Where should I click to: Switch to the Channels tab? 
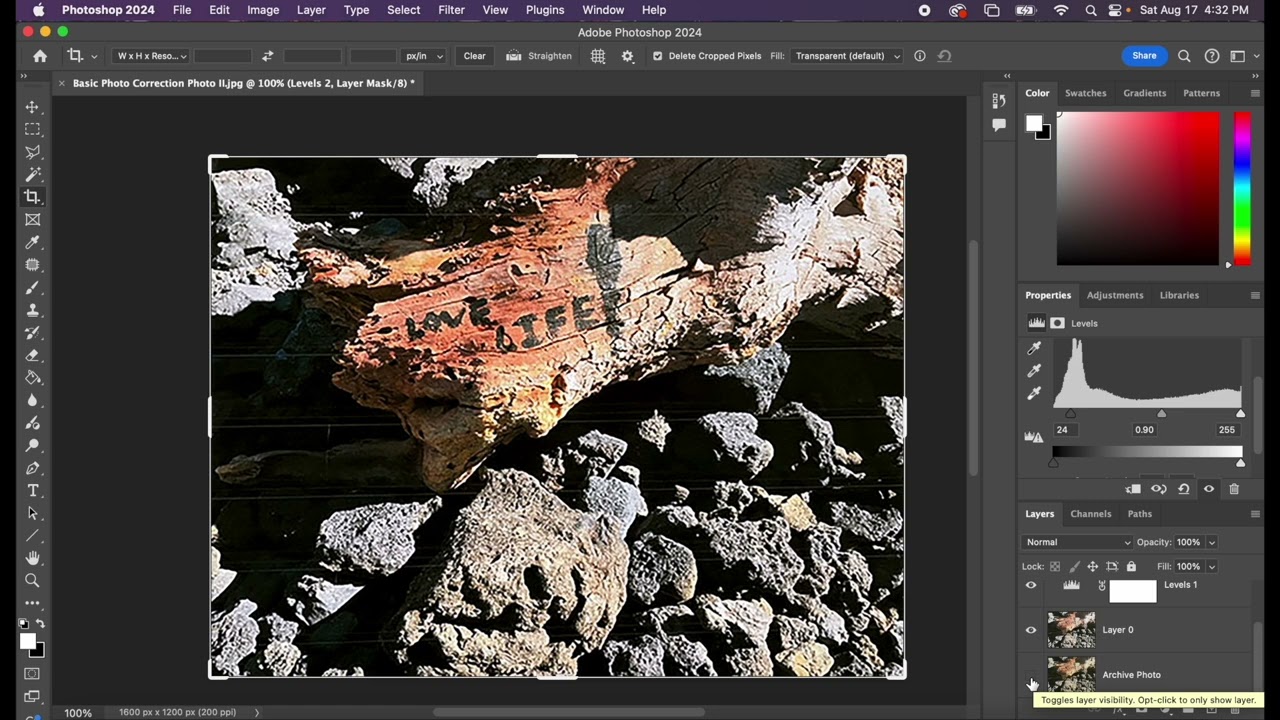(1091, 514)
